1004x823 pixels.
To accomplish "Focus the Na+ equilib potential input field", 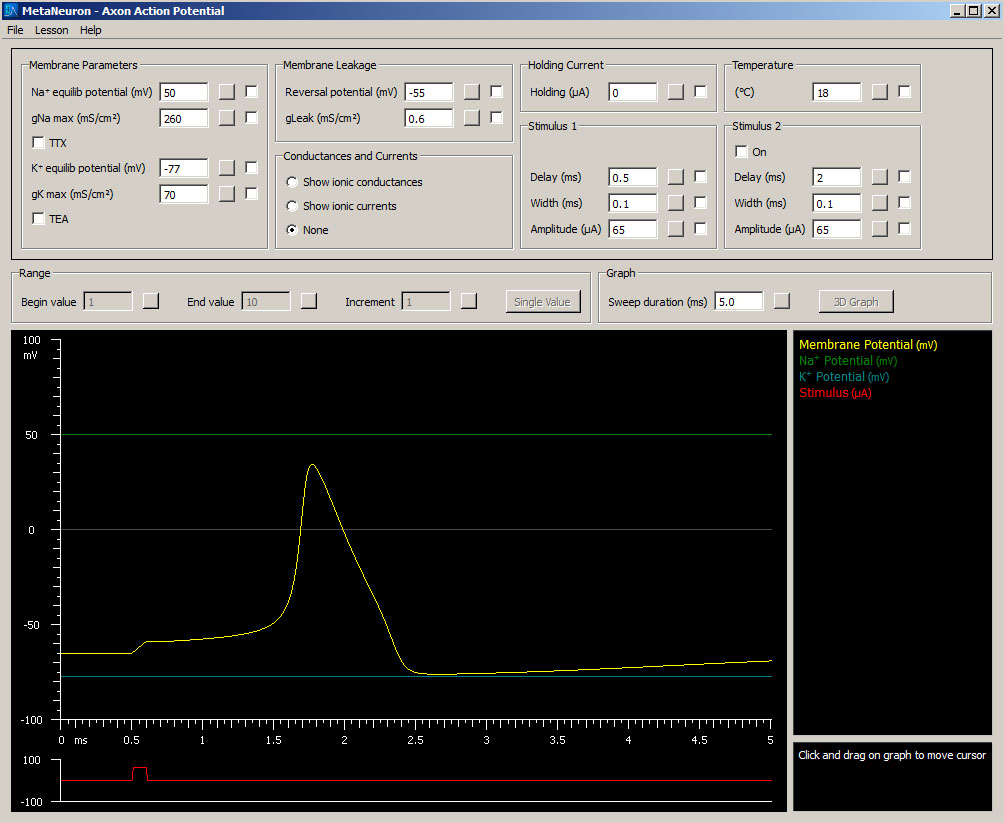I will point(184,92).
